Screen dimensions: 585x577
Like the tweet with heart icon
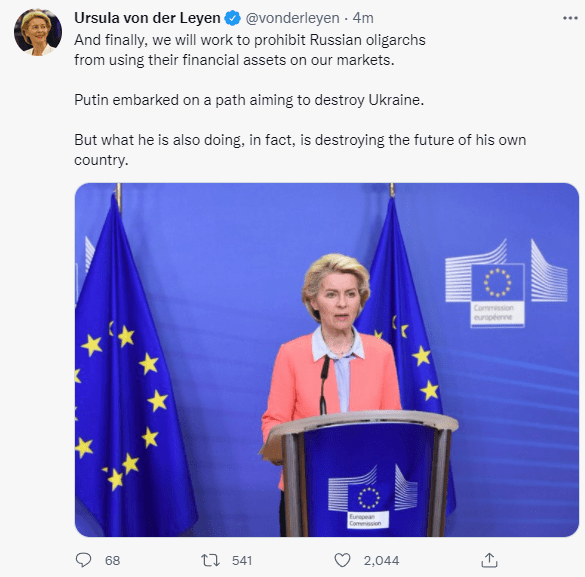[x=342, y=560]
